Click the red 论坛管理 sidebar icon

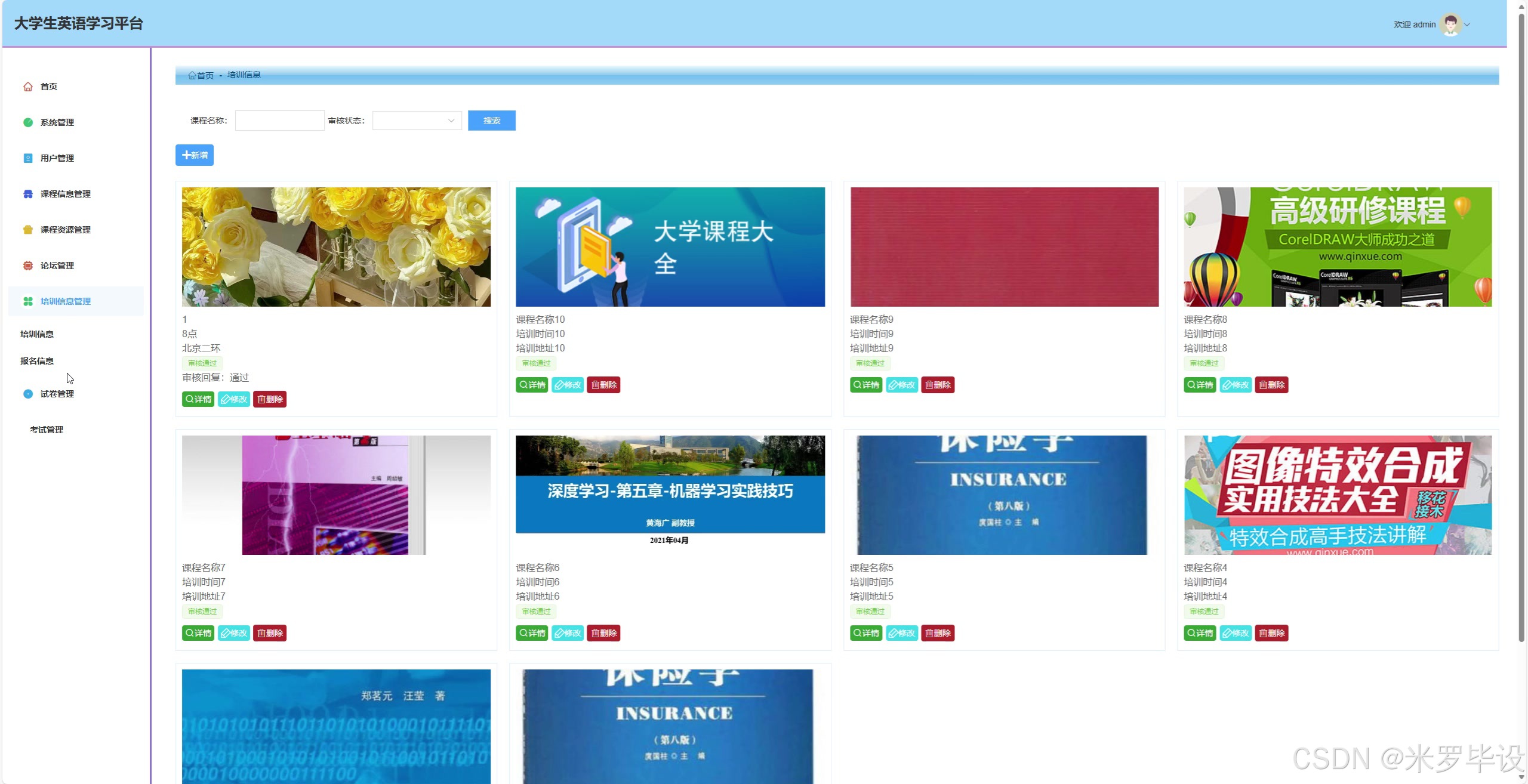click(x=28, y=266)
